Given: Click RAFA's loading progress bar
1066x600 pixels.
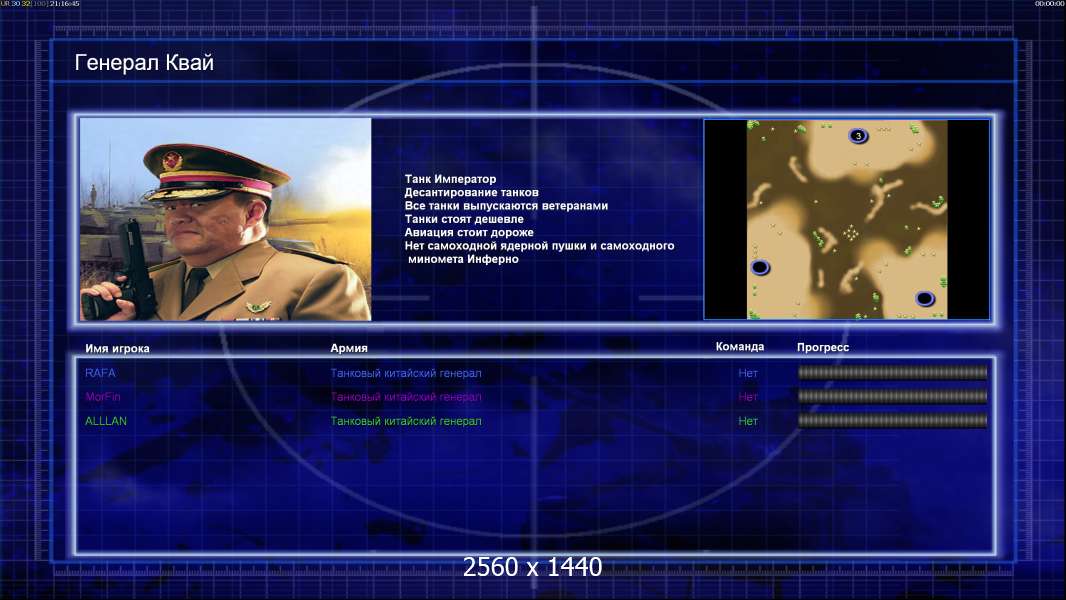Looking at the screenshot, I should [x=893, y=372].
